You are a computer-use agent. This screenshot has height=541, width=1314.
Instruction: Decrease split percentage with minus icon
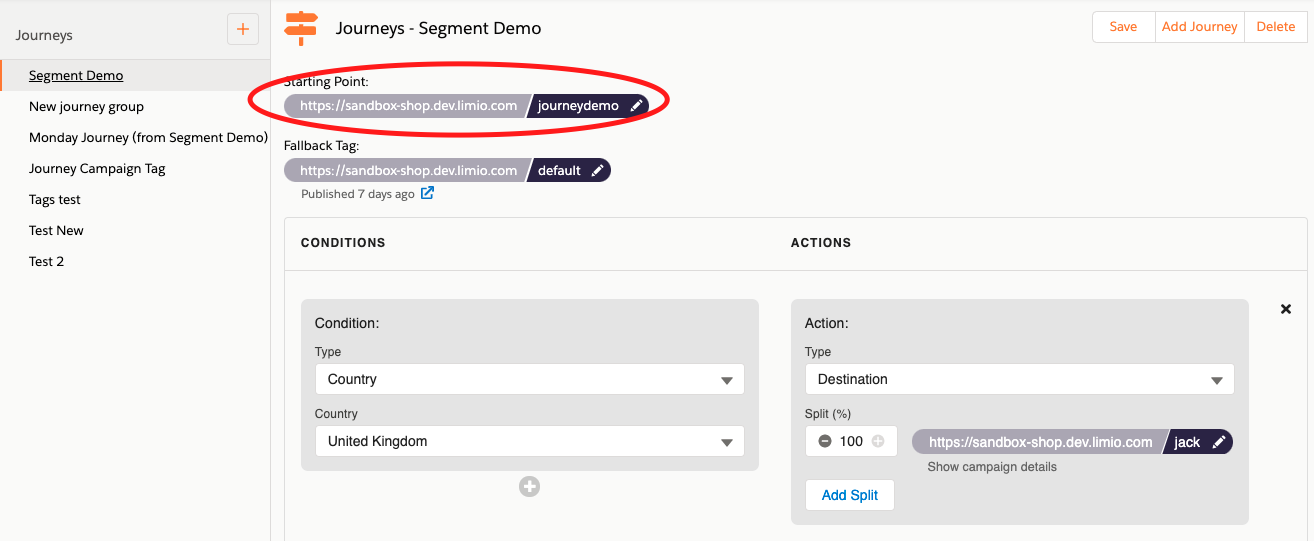click(x=825, y=441)
